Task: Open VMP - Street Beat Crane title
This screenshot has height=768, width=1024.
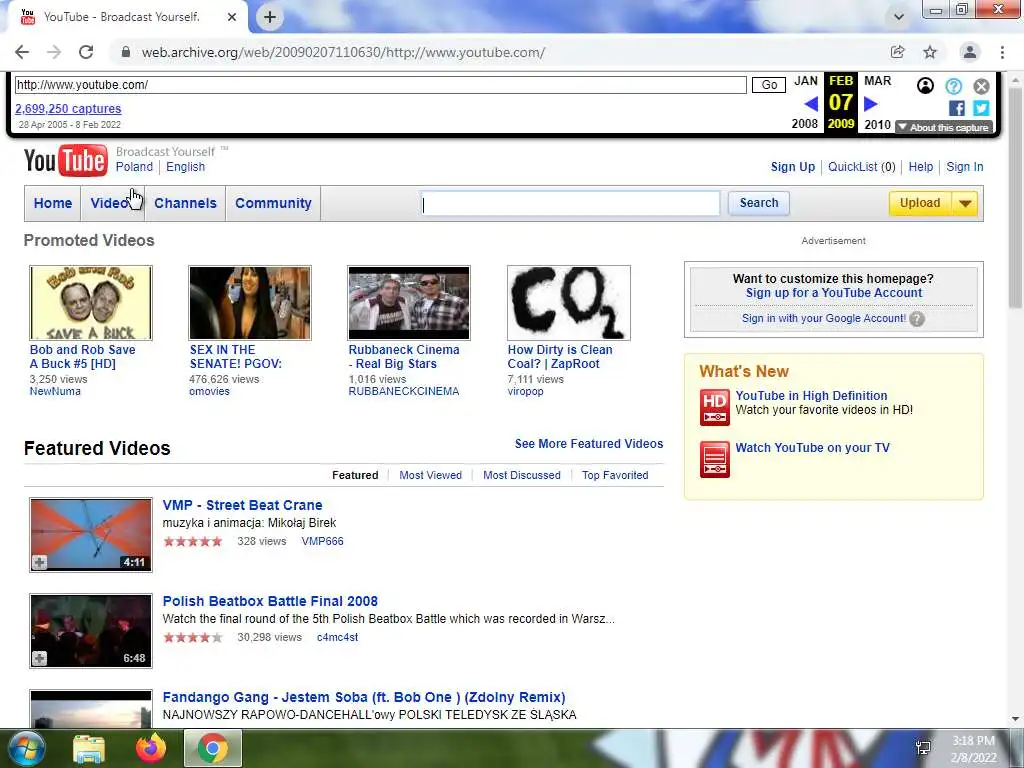Action: pos(242,505)
